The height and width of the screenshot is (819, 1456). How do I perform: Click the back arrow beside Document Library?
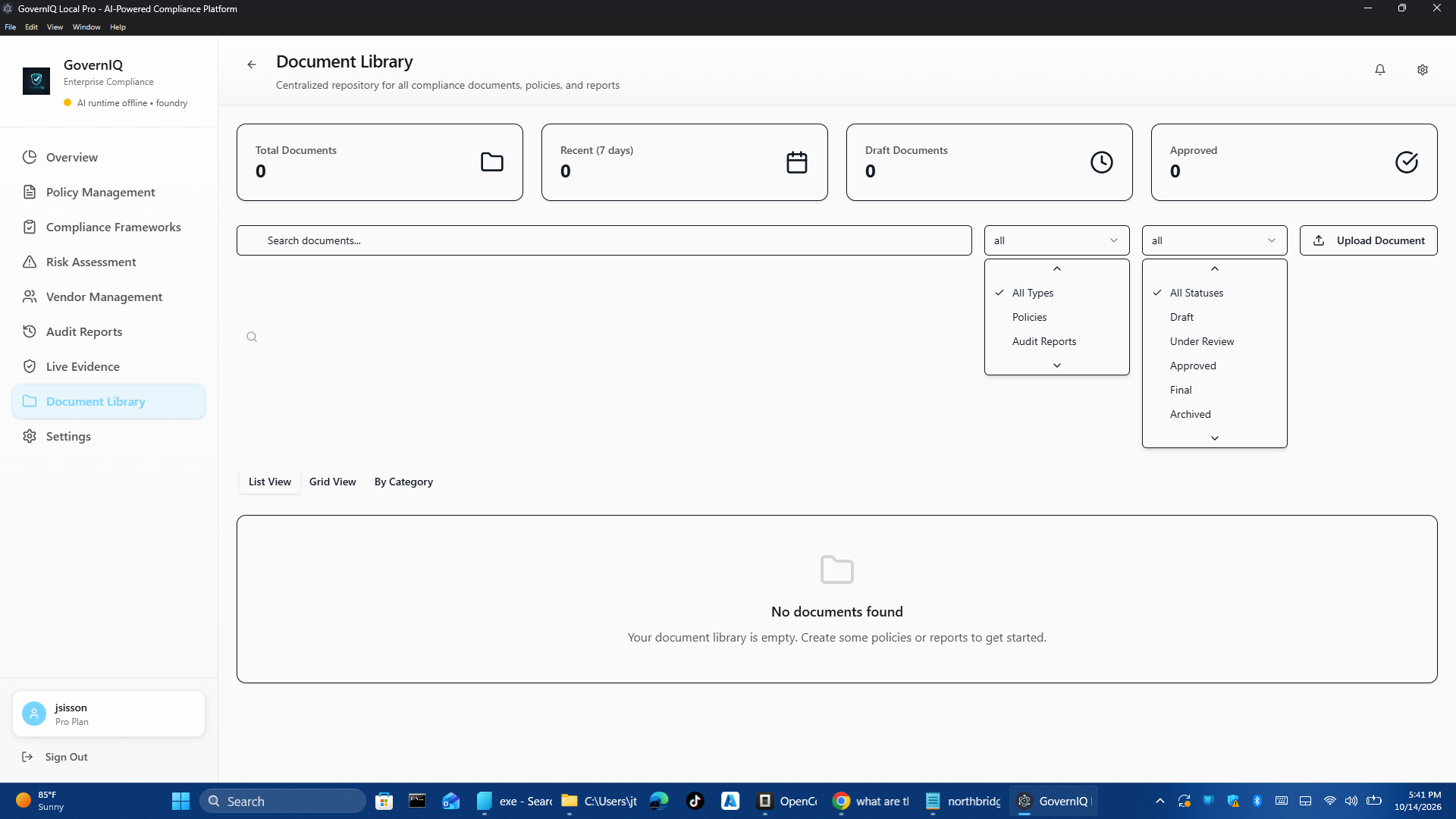252,64
